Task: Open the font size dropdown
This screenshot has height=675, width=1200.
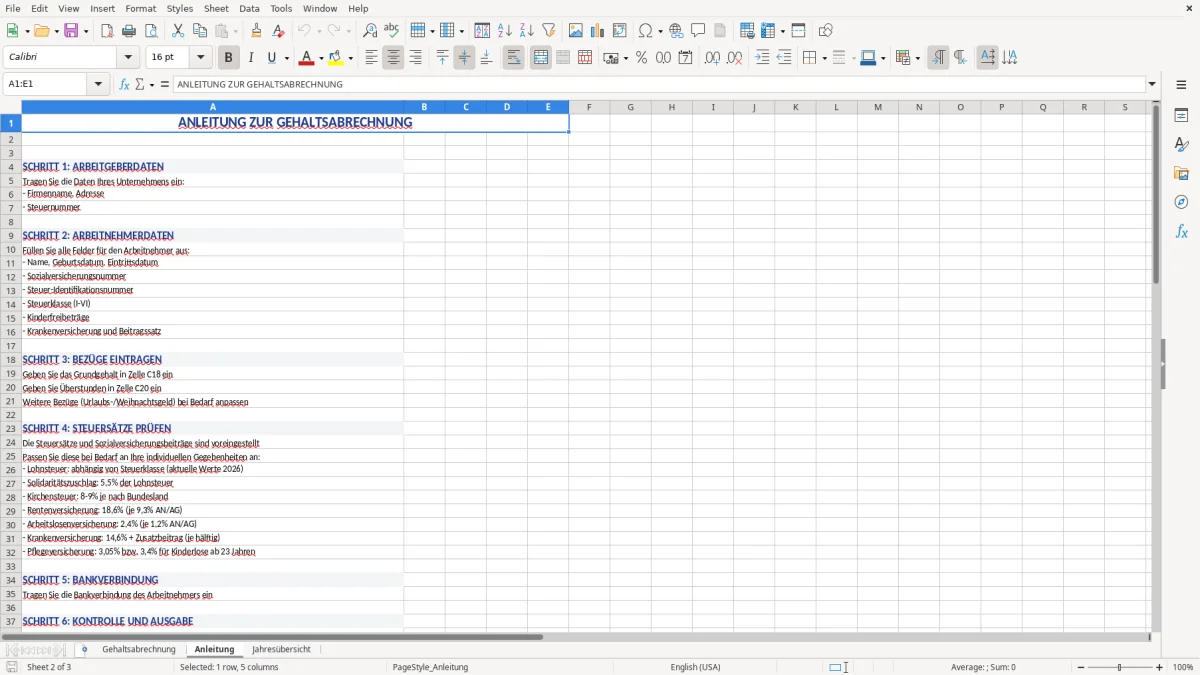Action: click(x=199, y=57)
